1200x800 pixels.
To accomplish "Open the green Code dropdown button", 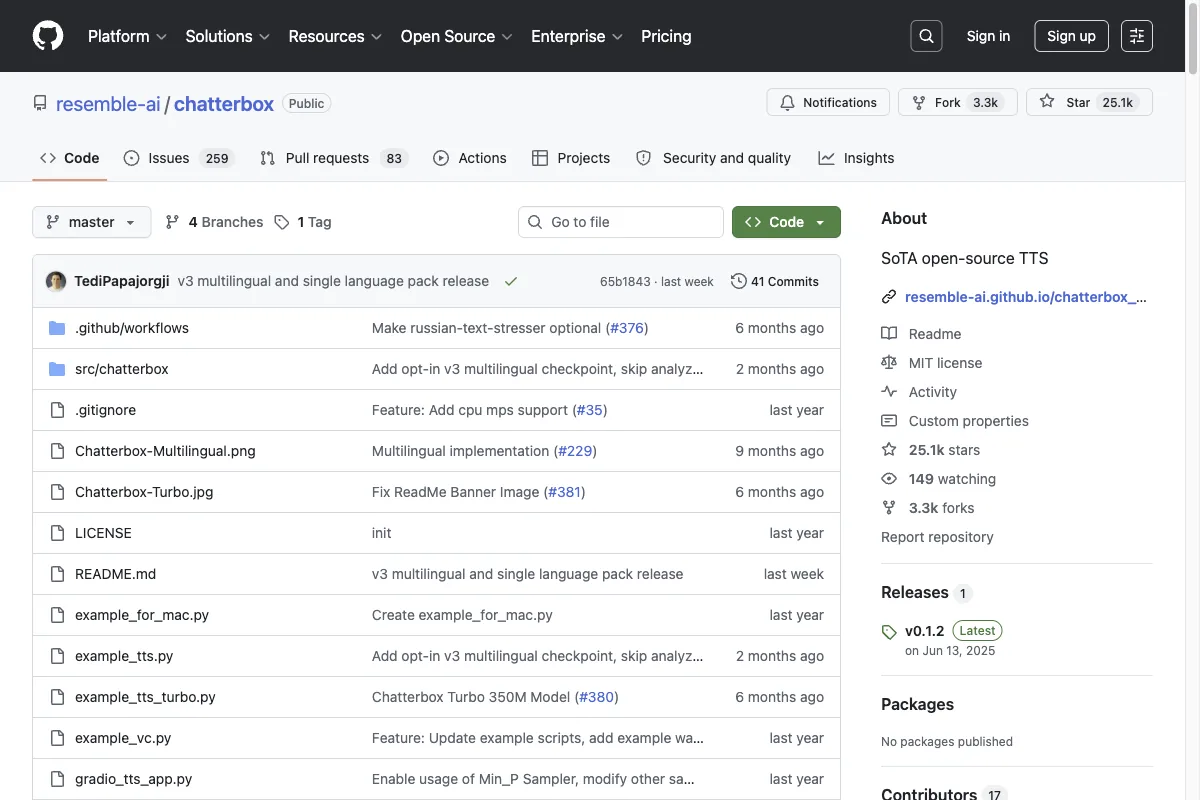I will [x=786, y=222].
